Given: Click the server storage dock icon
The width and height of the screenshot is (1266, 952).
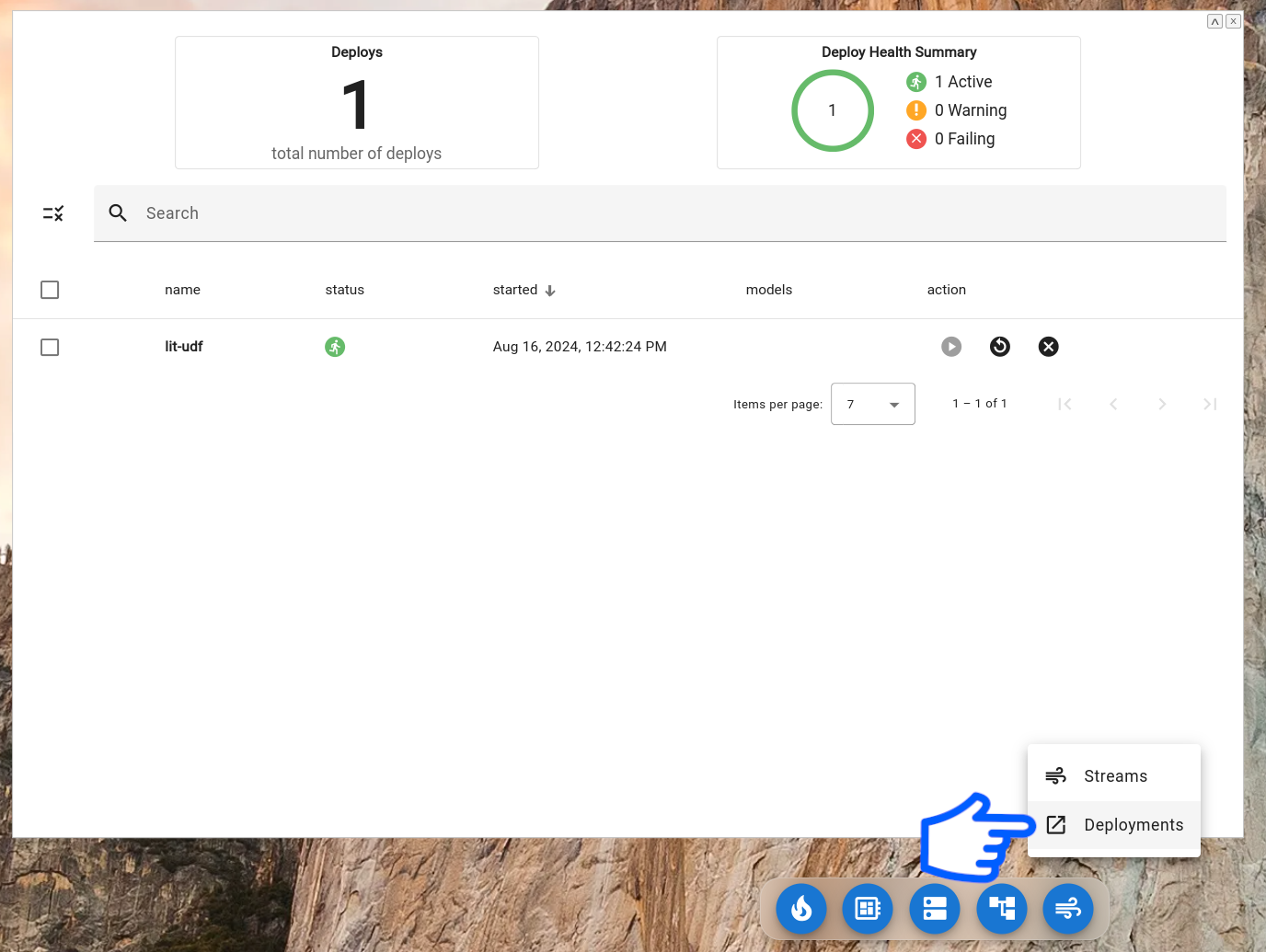Looking at the screenshot, I should (935, 909).
